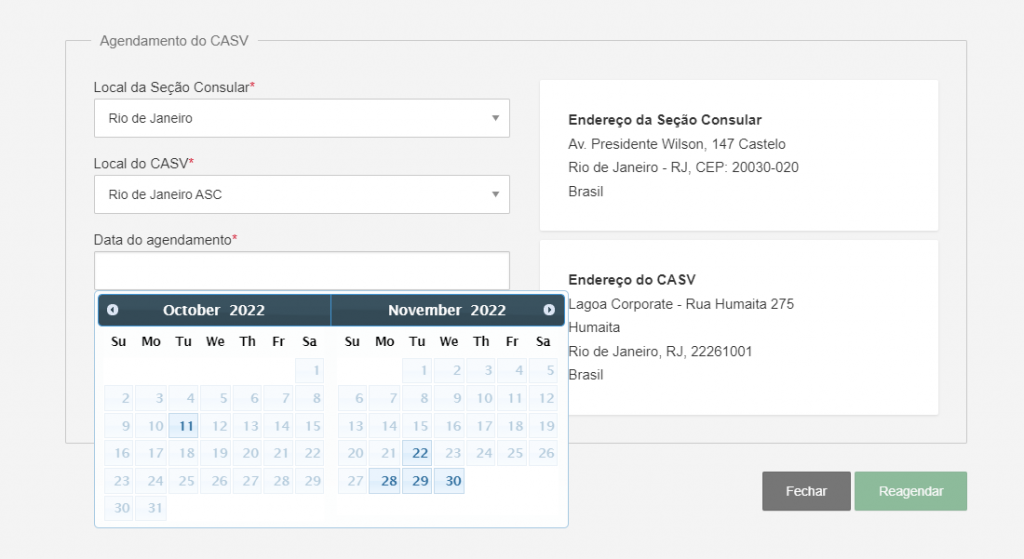Go to next month in date picker
The height and width of the screenshot is (559, 1024).
549,310
